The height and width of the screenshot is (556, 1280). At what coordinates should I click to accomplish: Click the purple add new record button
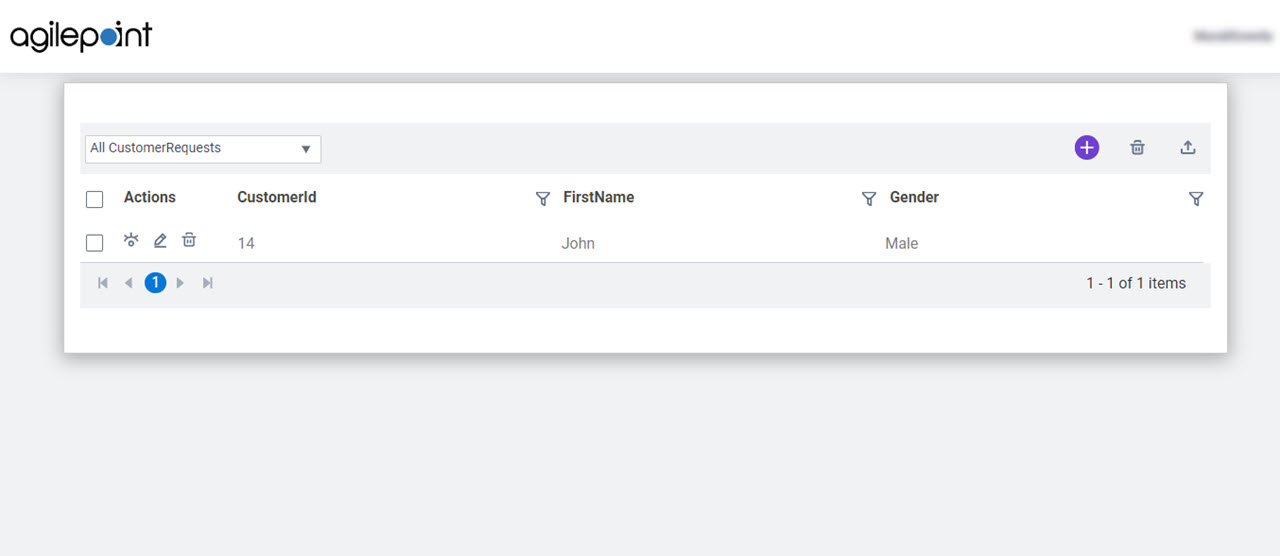(x=1086, y=148)
